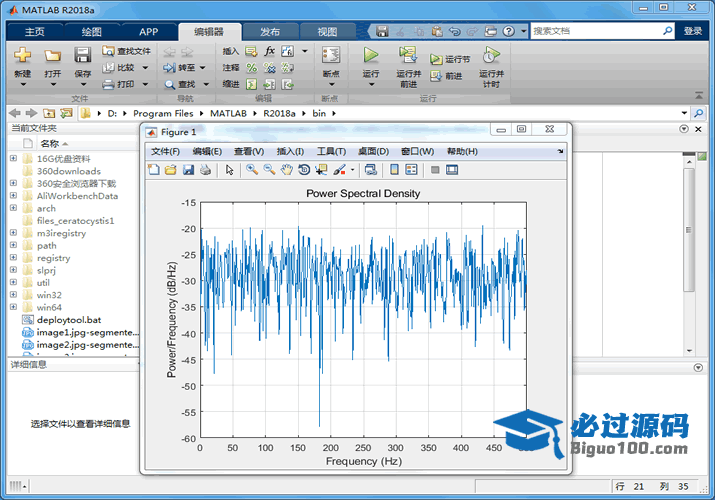Click the Up One Level folder icon
This screenshot has width=715, height=500.
pos(49,113)
